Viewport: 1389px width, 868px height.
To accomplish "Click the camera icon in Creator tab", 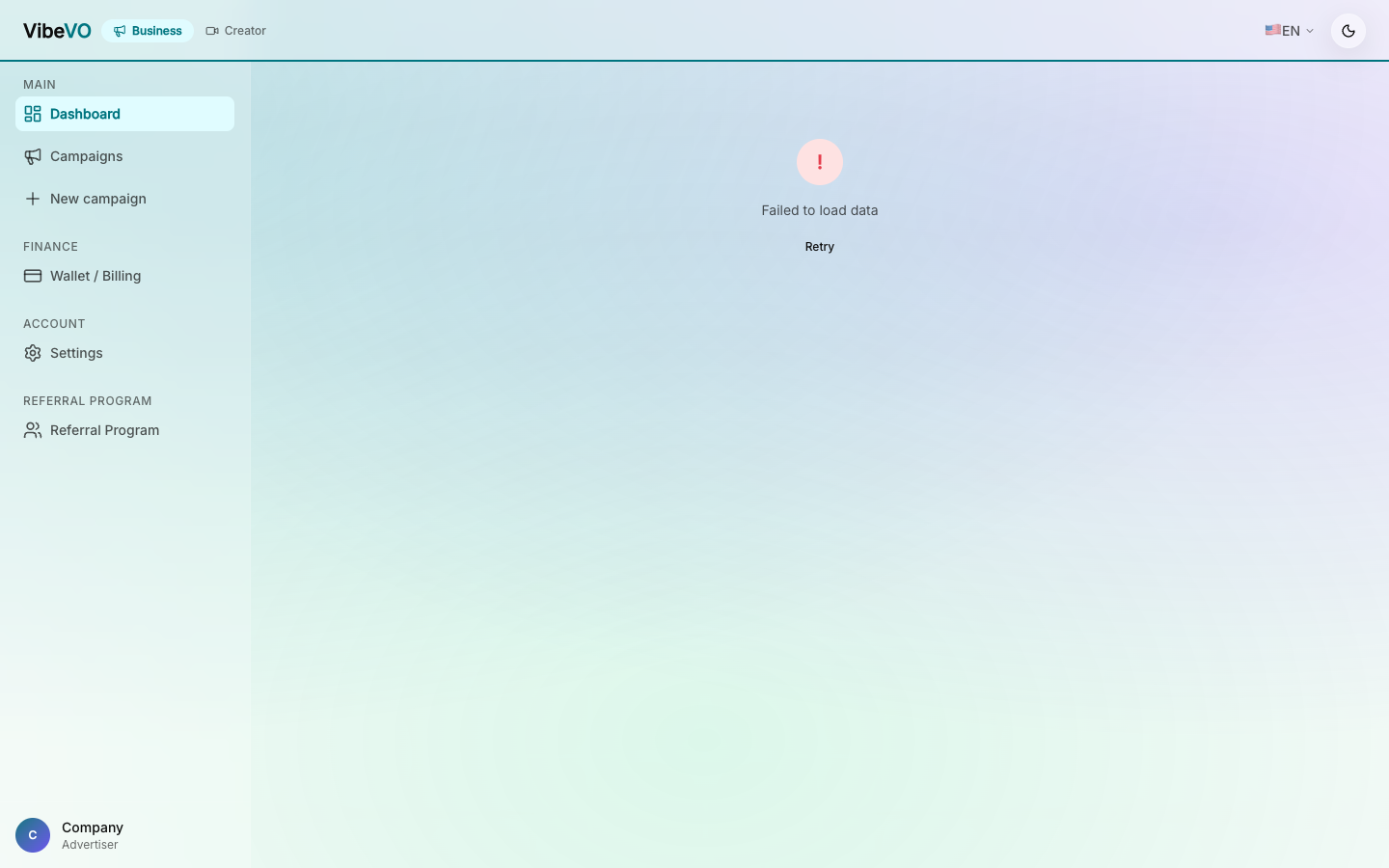I will [x=212, y=31].
